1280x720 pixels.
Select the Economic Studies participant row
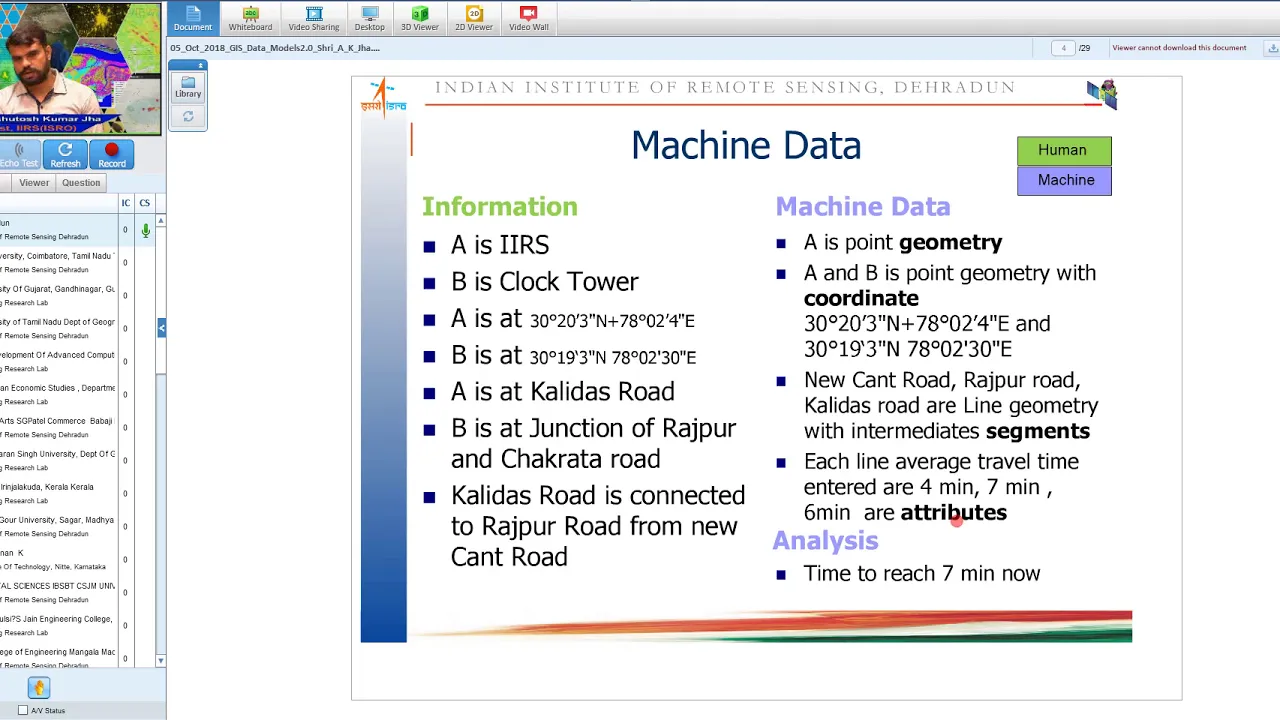[58, 395]
